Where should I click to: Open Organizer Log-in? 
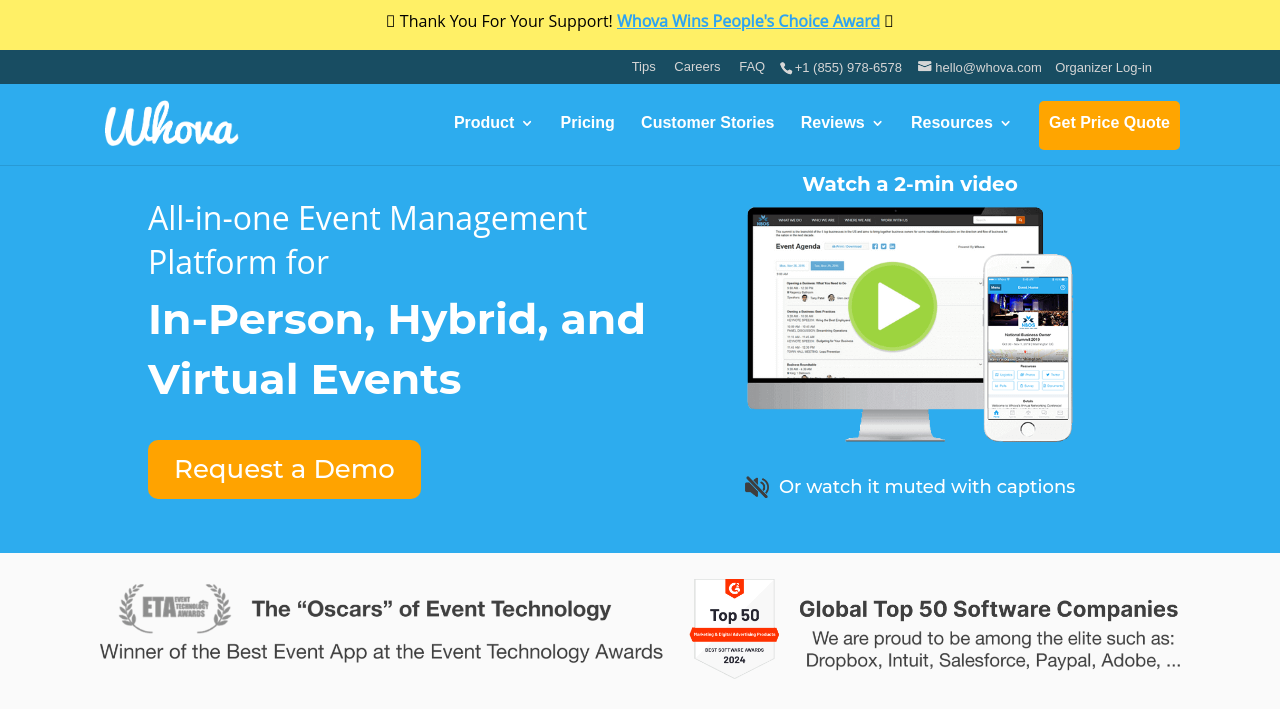click(1103, 68)
